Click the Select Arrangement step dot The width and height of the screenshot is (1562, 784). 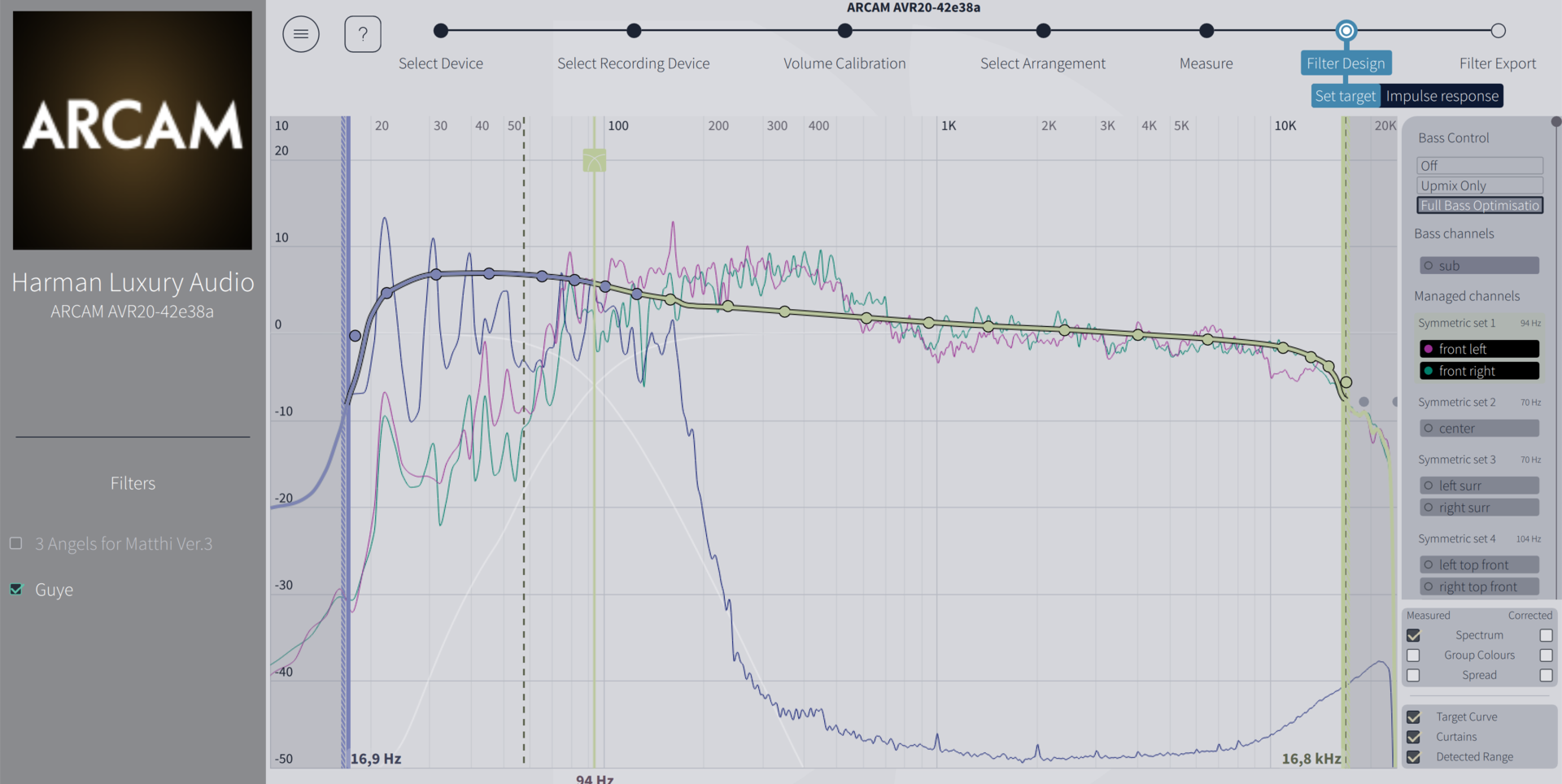pyautogui.click(x=1043, y=31)
